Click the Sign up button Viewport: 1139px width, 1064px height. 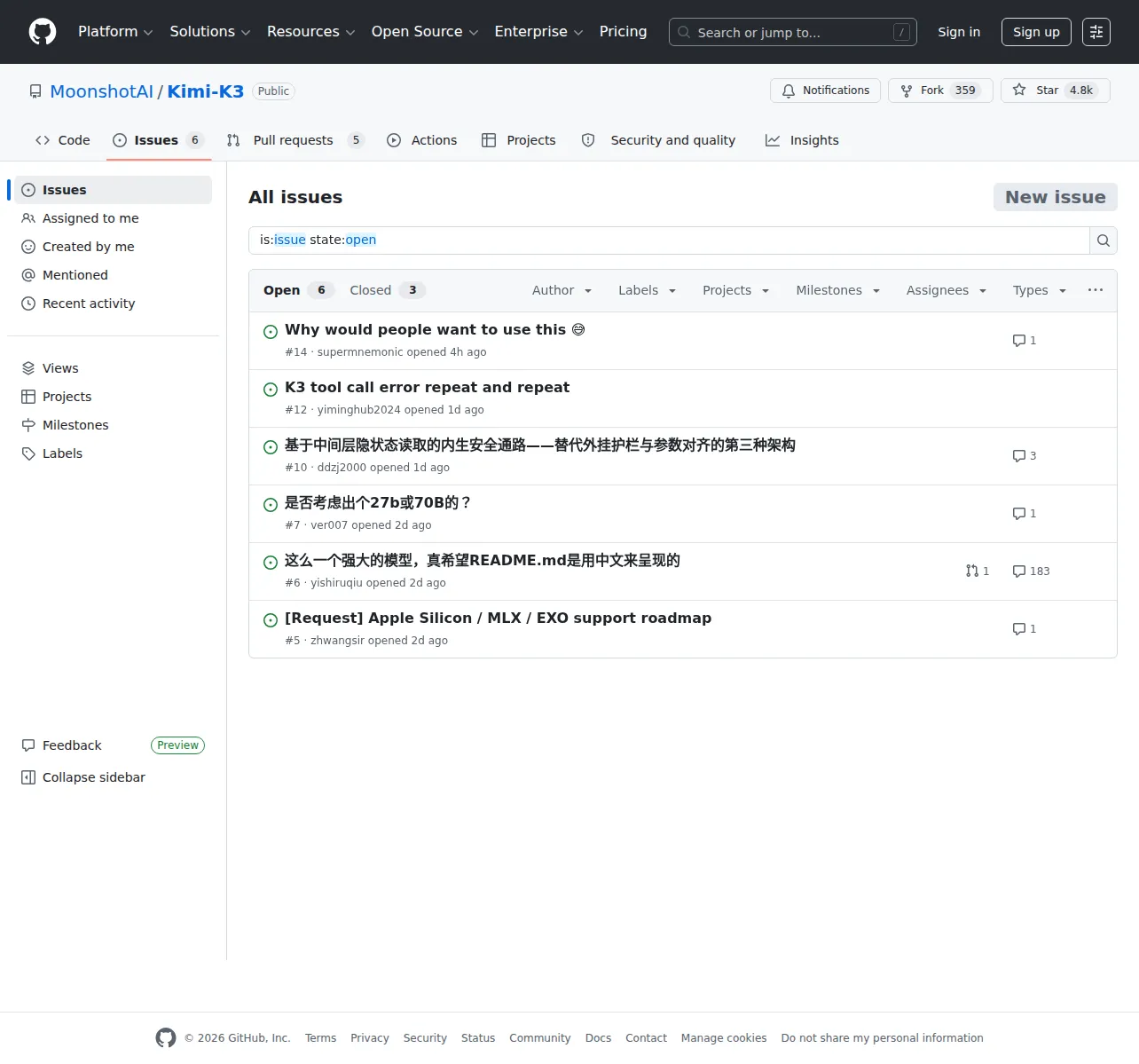(x=1036, y=32)
